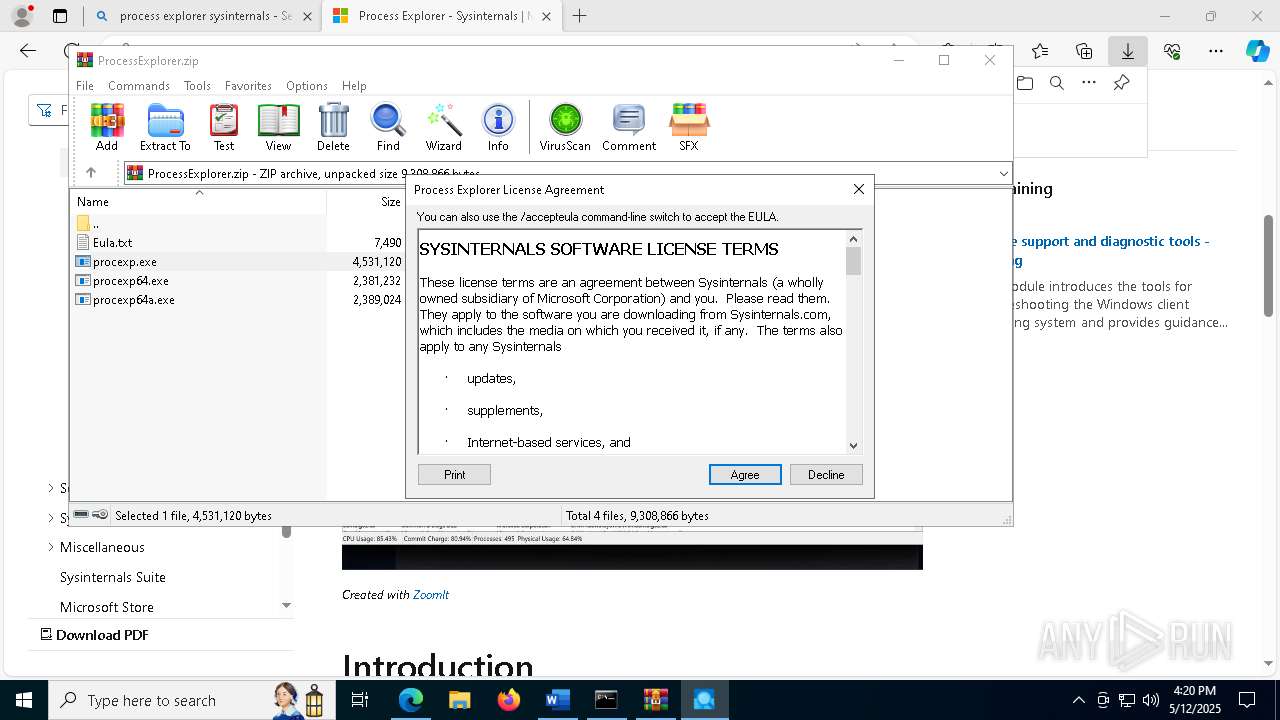Open the Commands menu
The image size is (1280, 720).
139,86
